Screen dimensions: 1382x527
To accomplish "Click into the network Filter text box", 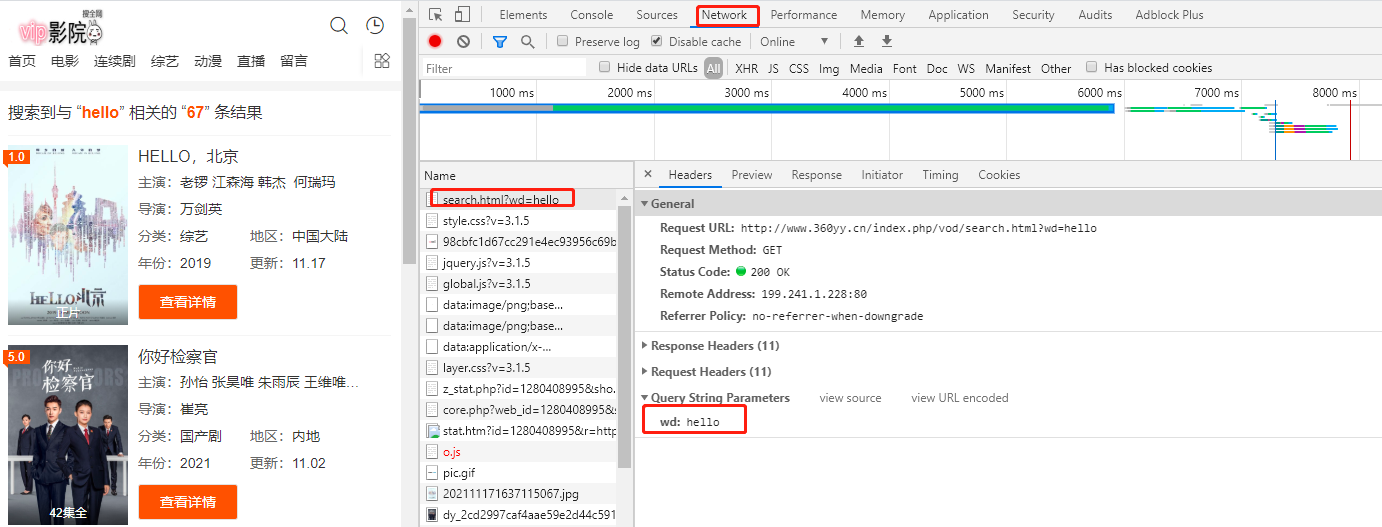I will coord(504,68).
